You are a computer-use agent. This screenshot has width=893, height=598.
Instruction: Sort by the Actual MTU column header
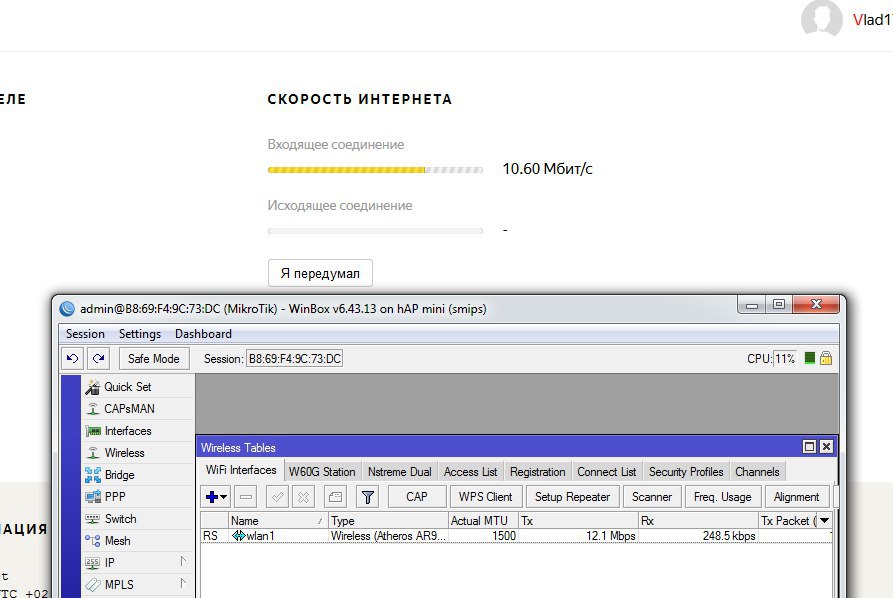[x=483, y=521]
